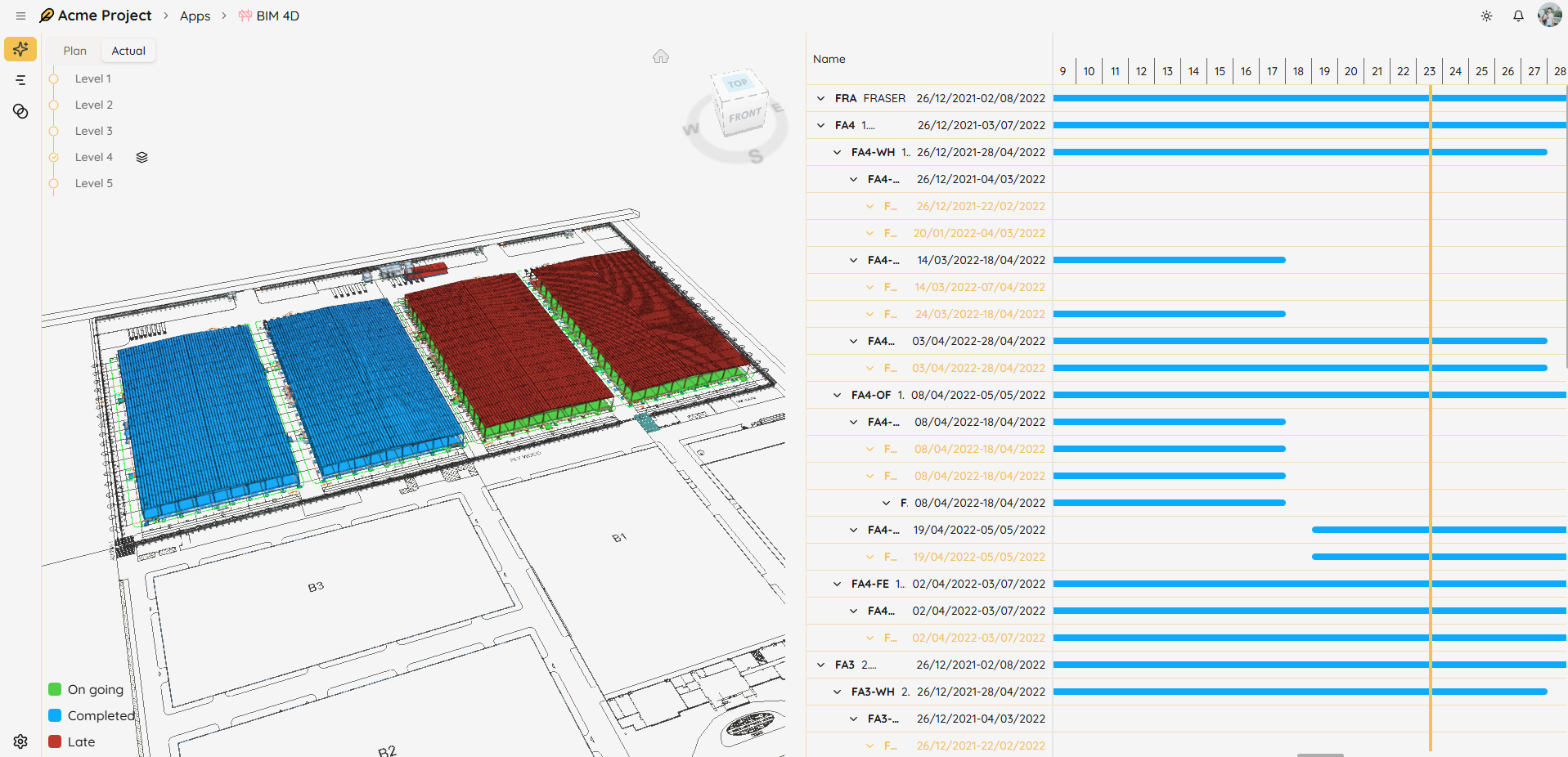
Task: Switch to the Plan tab
Action: click(x=74, y=51)
